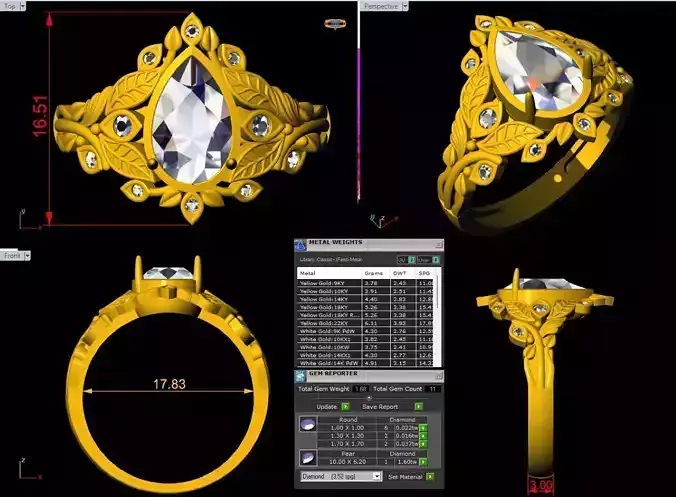Viewport: 676px width, 497px height.
Task: Click the 17.83 diameter dimension in Front view
Action: [169, 384]
